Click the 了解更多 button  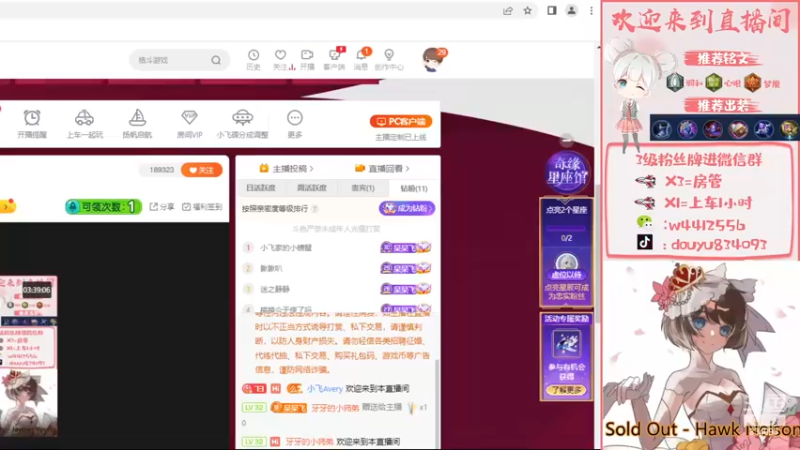point(566,390)
